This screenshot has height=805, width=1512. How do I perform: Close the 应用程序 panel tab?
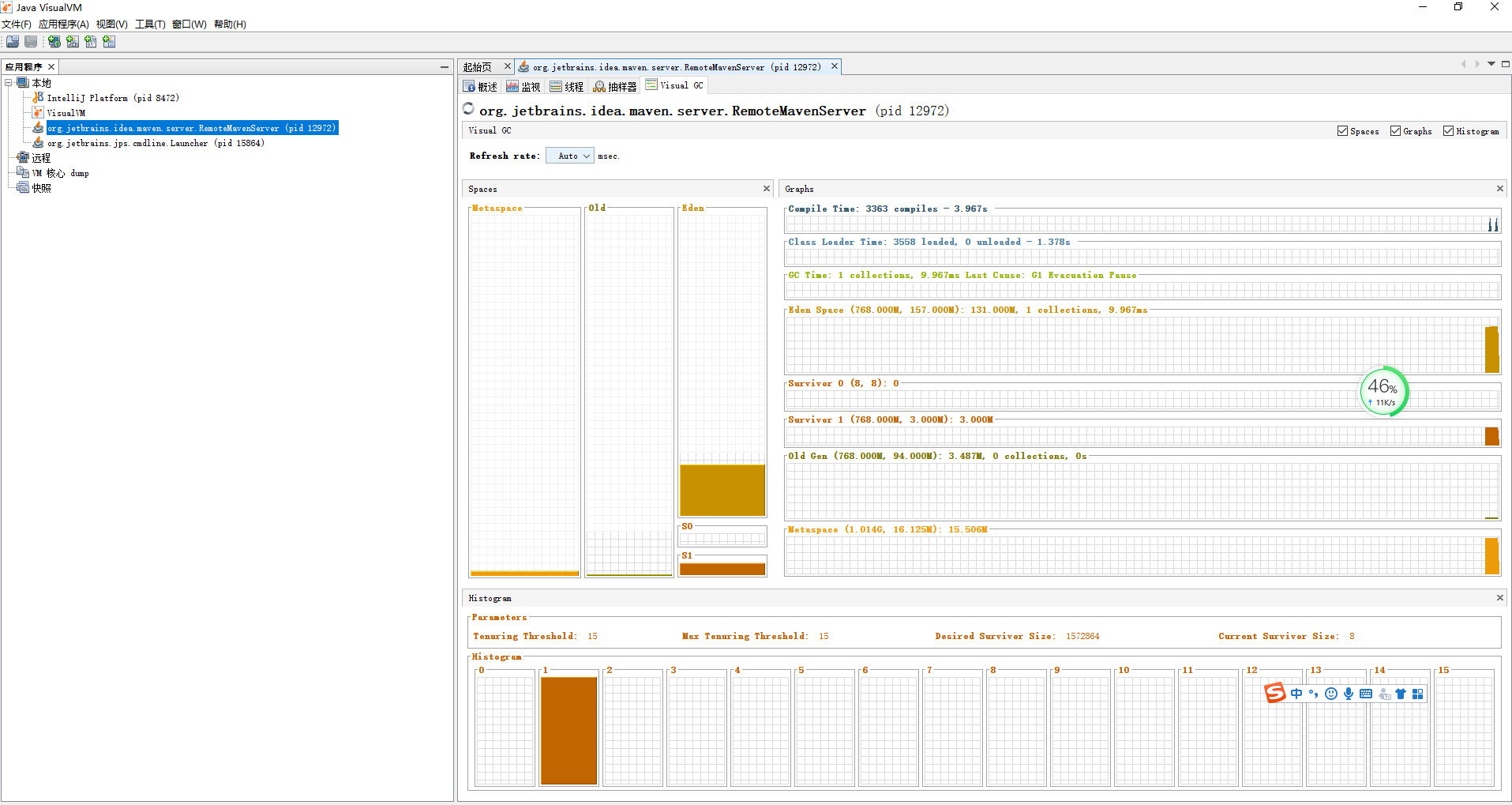[x=51, y=67]
